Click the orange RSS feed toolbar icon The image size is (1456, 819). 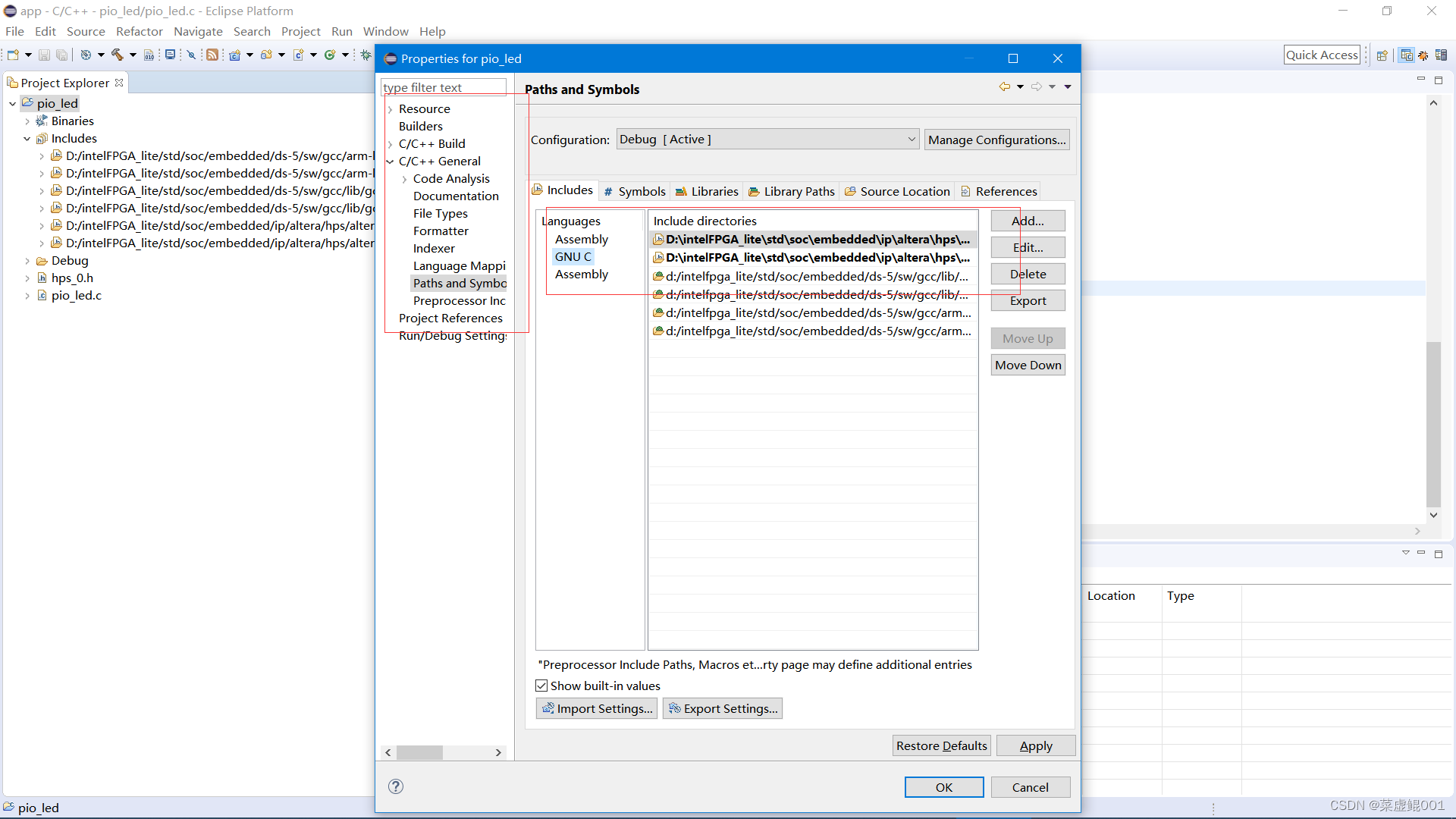pos(212,55)
